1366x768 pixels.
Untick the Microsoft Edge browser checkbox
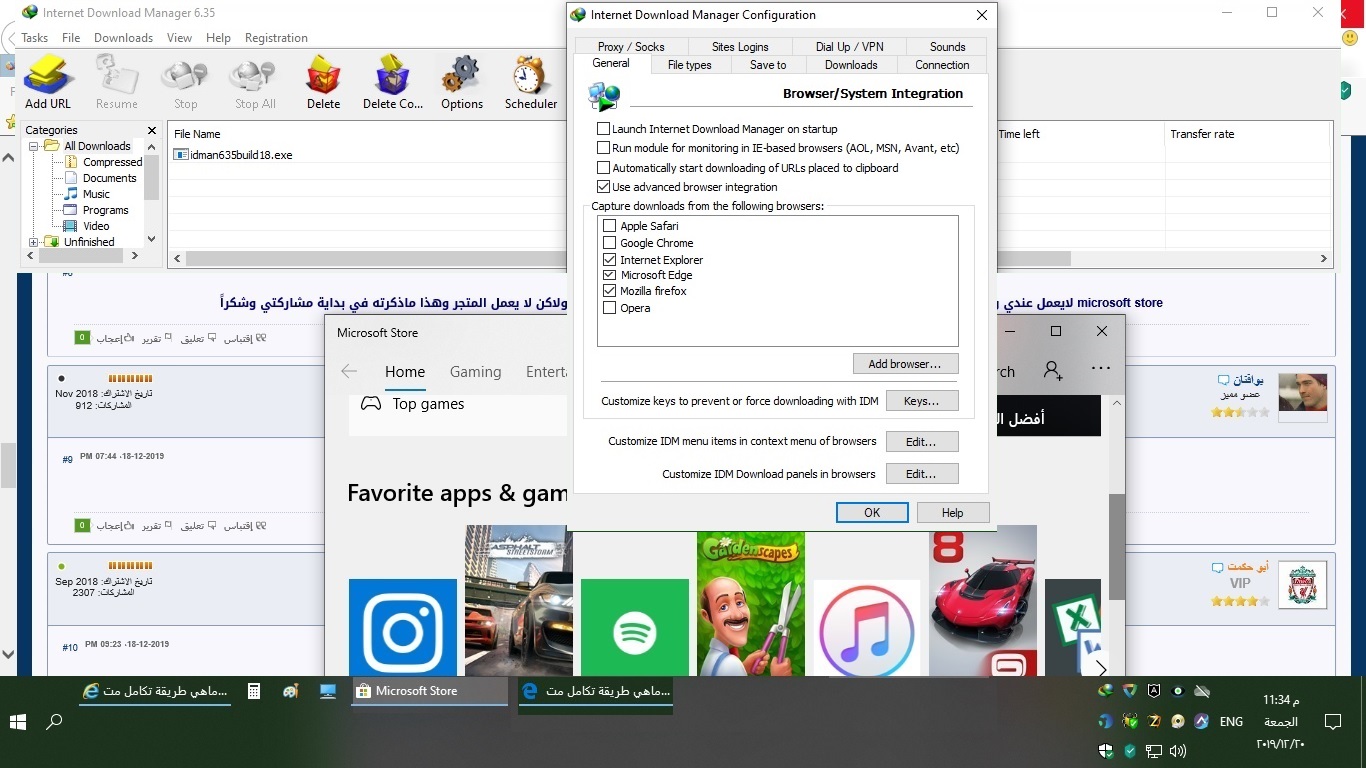click(x=610, y=275)
